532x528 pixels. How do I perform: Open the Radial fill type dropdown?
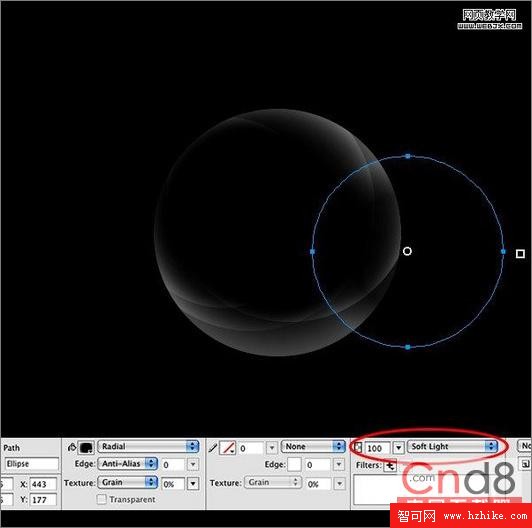click(148, 446)
